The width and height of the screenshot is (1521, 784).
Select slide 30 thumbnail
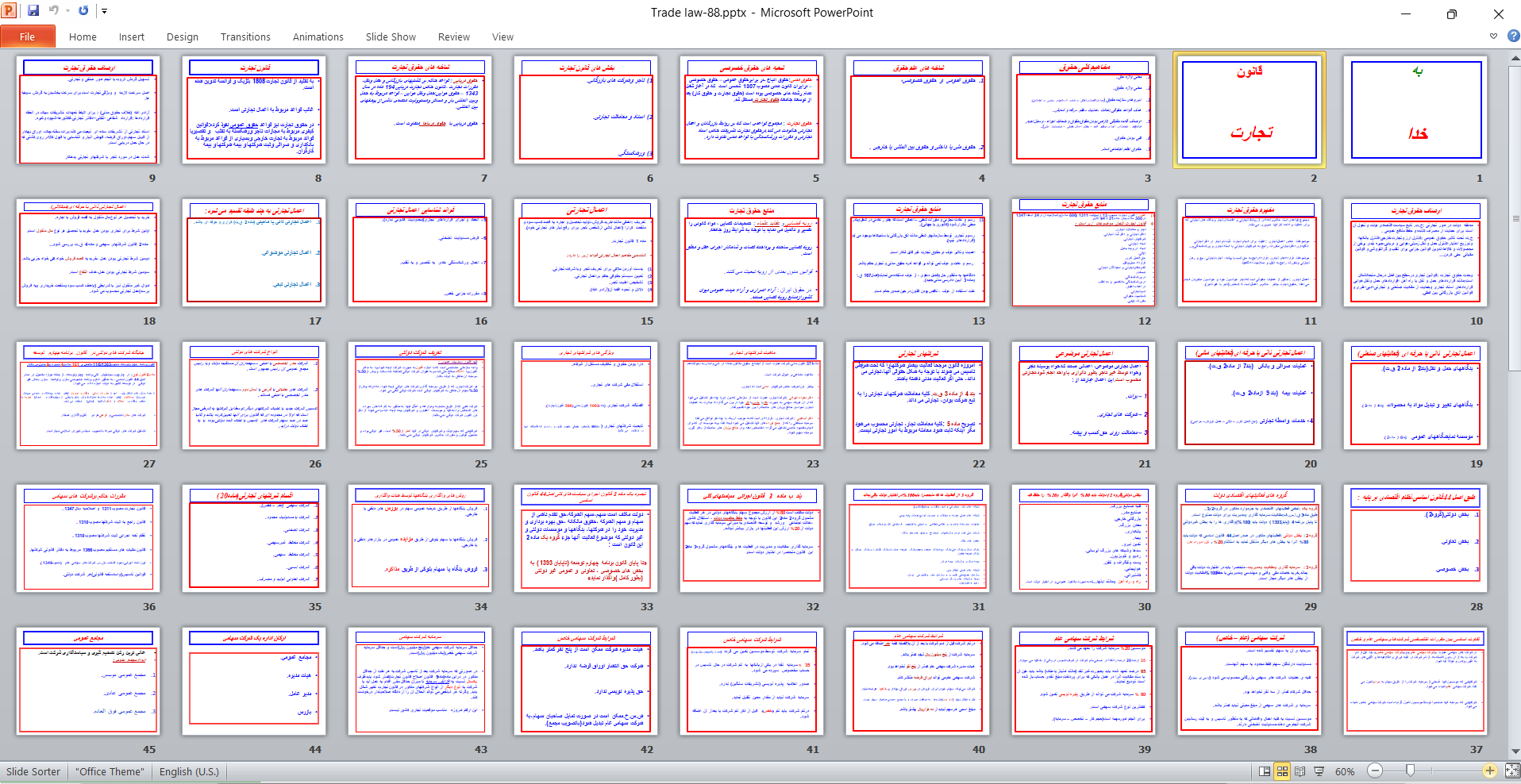1084,539
